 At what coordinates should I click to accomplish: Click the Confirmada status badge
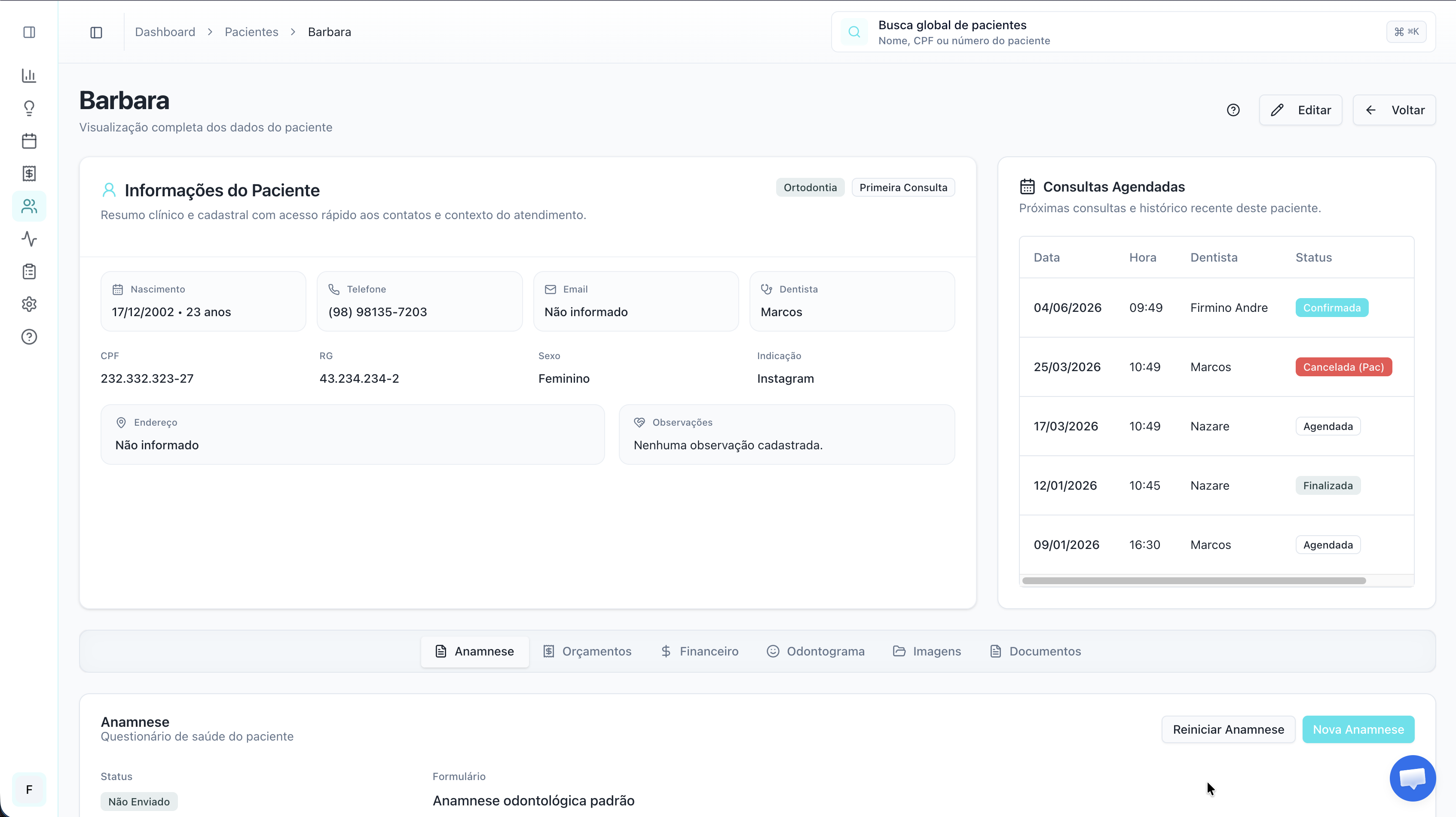click(x=1332, y=308)
